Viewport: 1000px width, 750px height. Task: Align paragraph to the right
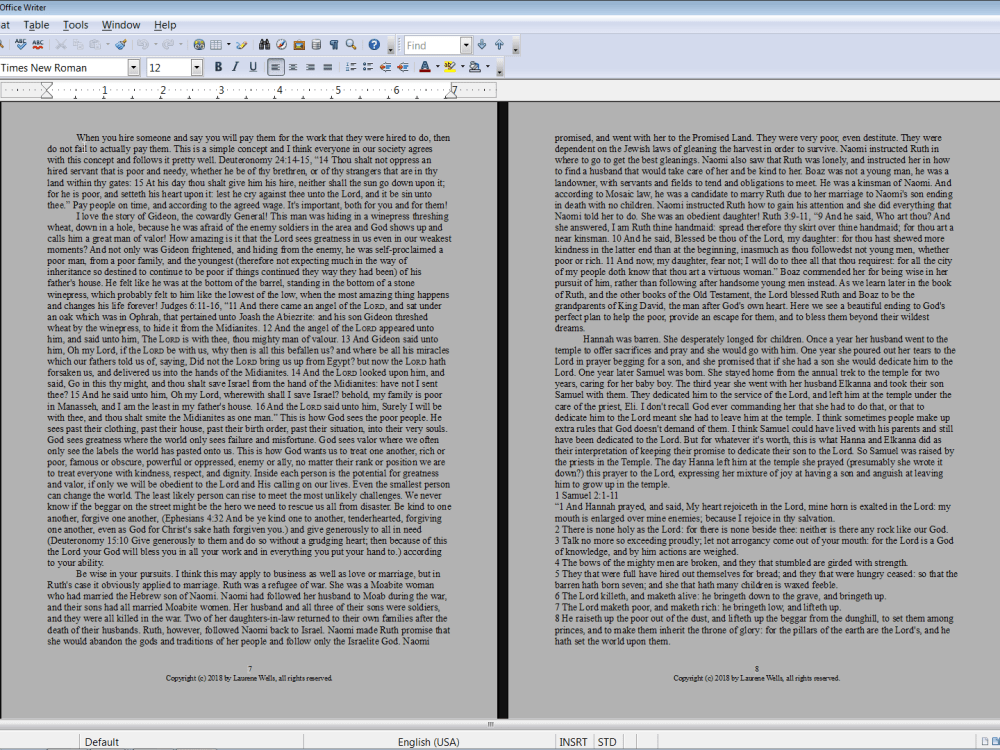310,67
